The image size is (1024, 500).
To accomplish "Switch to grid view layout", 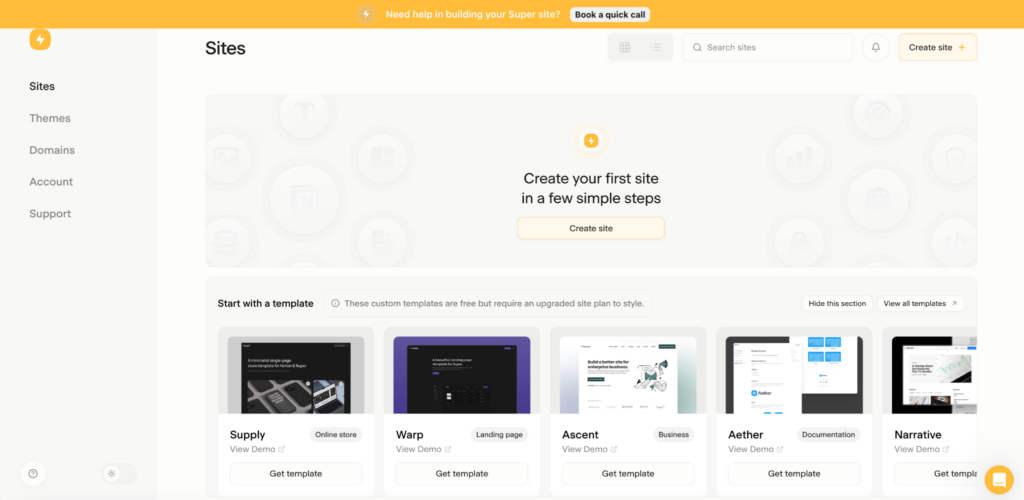I will tap(624, 47).
